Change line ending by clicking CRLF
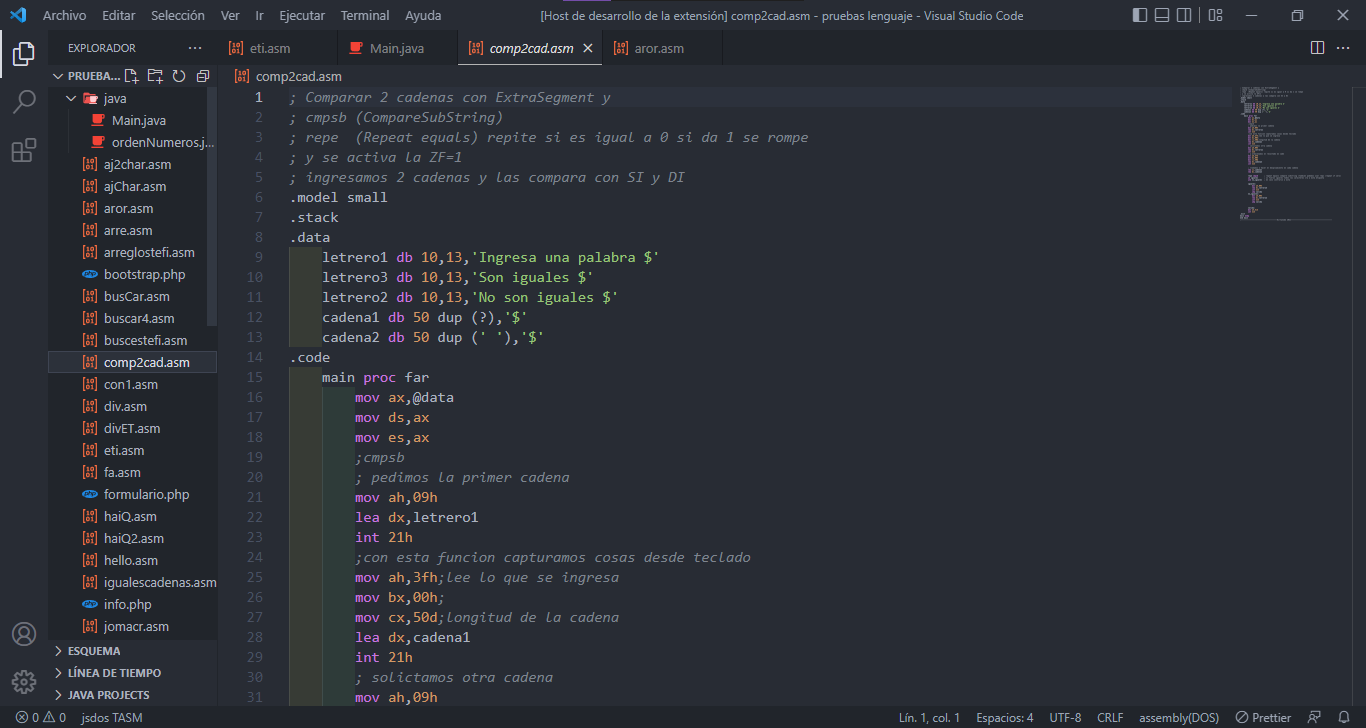Screen dimensions: 1366x728 pos(1110,717)
